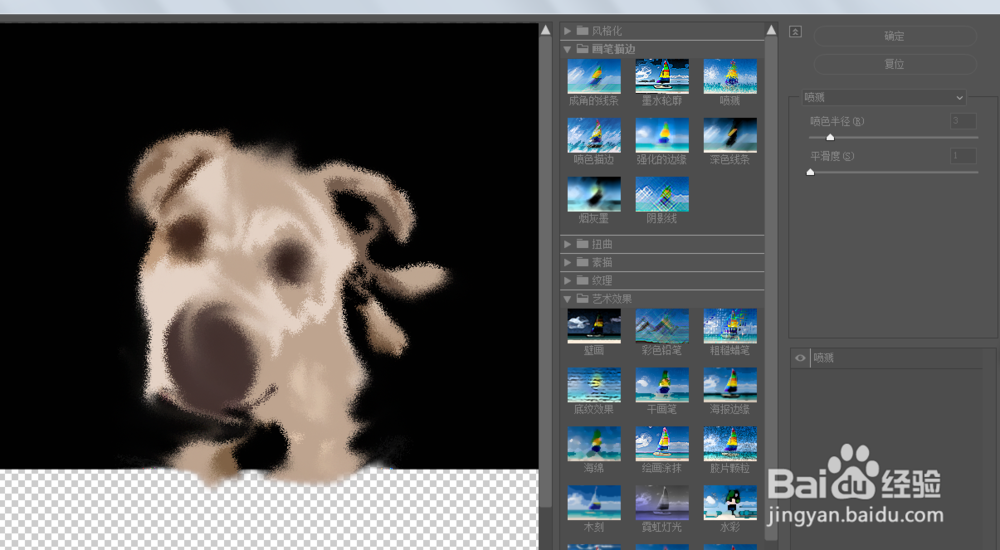Choose the 底纹效果 filter thumbnail
This screenshot has height=550, width=1000.
594,385
